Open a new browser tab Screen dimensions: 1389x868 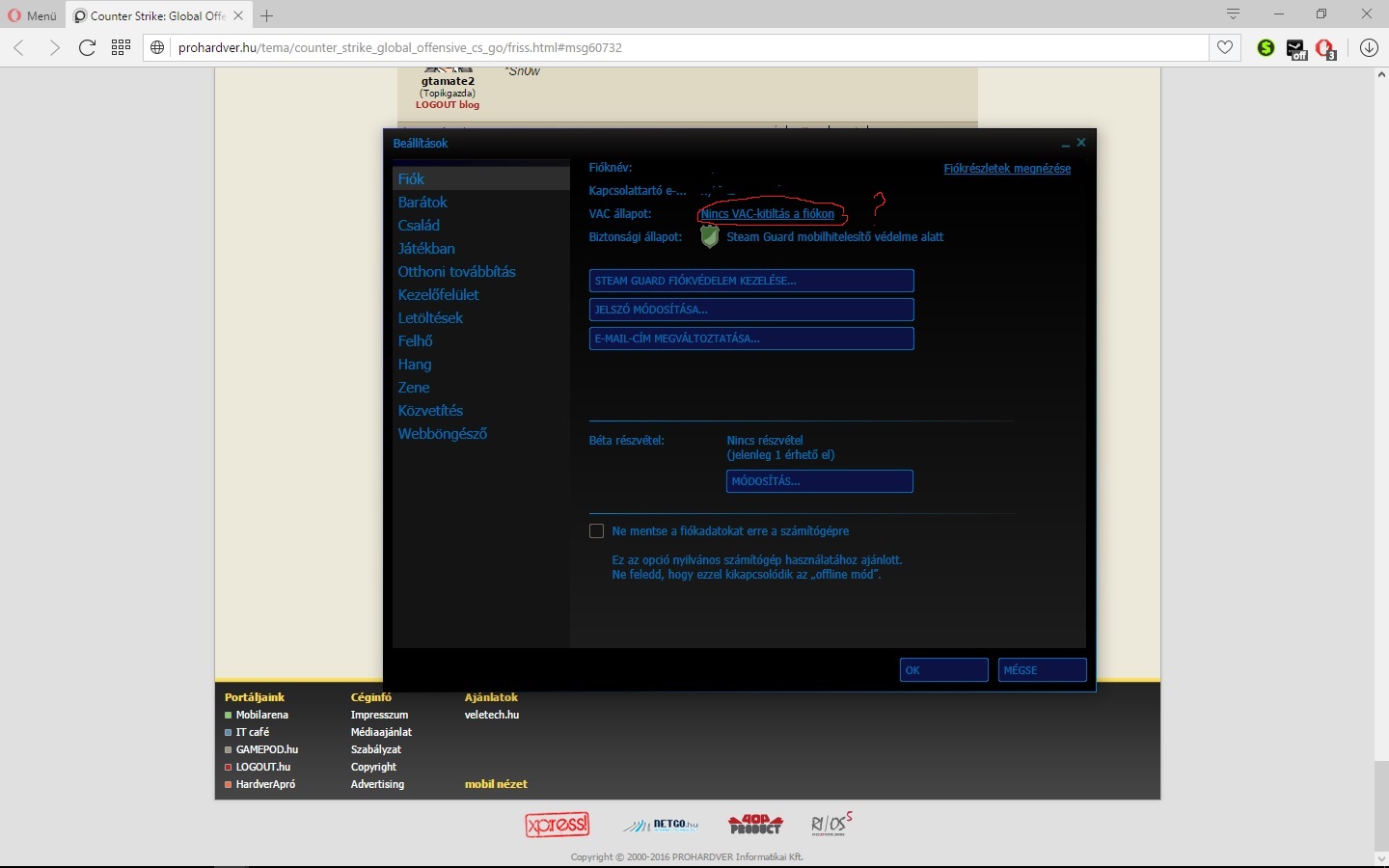pos(267,15)
